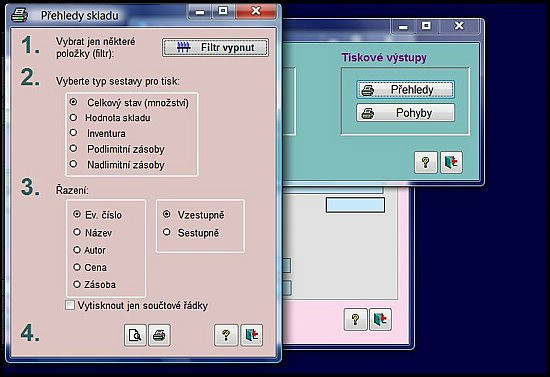Toggle the Filtr vypnut button
Viewport: 550px width, 377px height.
click(215, 47)
